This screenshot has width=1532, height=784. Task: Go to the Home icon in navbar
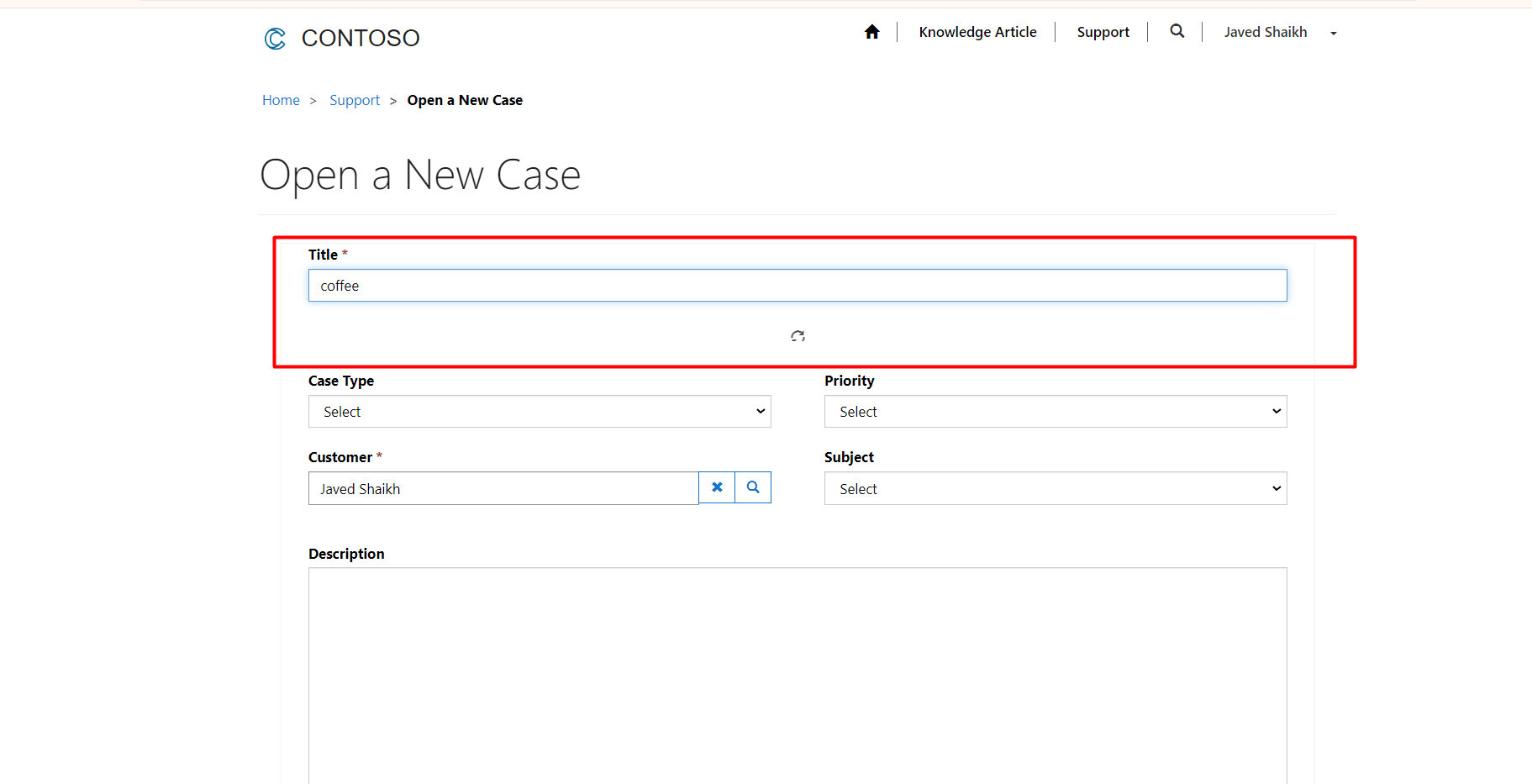pyautogui.click(x=872, y=32)
